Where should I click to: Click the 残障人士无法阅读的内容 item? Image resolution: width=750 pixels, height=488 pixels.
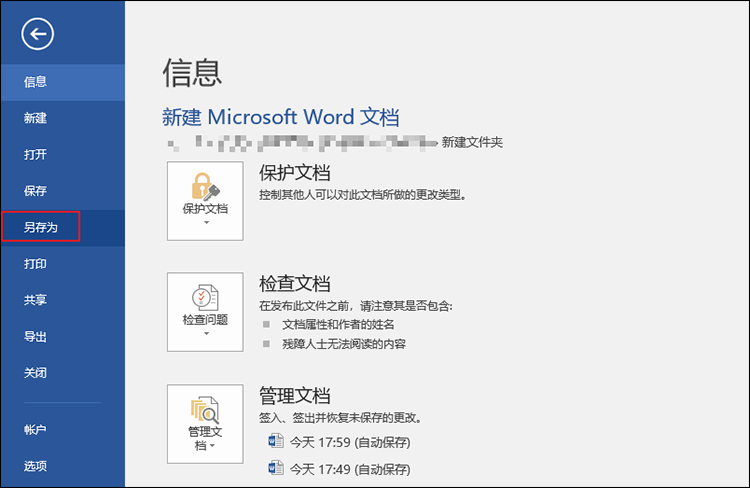(343, 344)
